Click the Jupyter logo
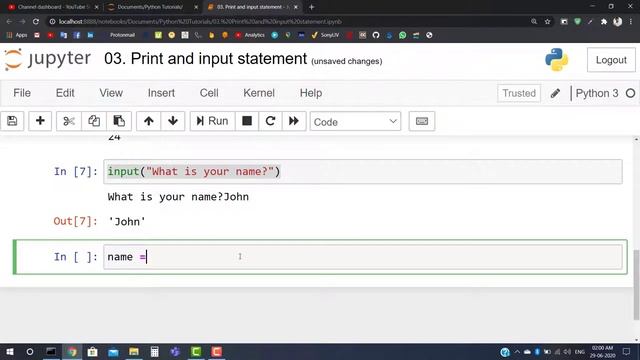 click(x=47, y=59)
